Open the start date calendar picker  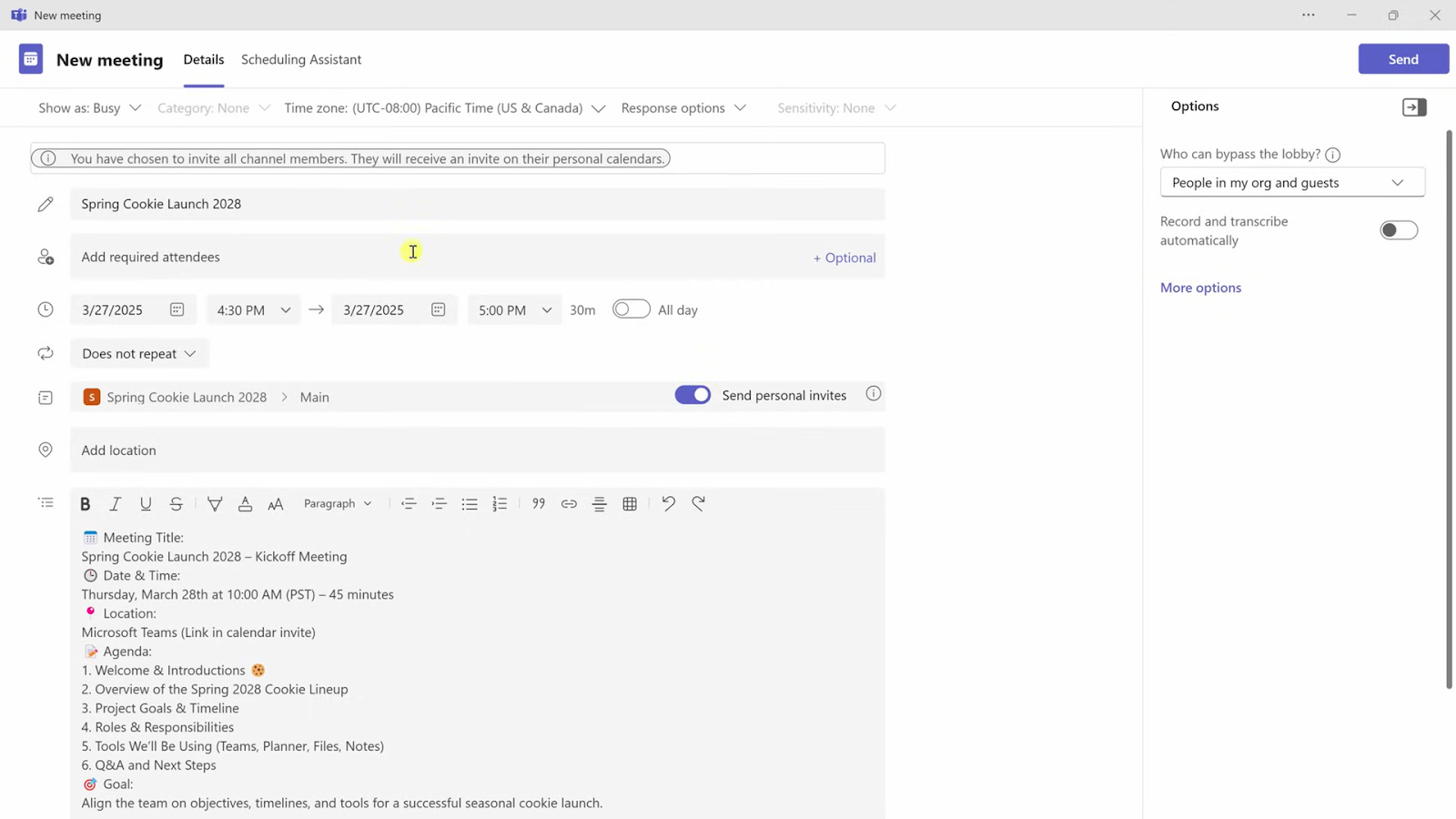click(177, 309)
